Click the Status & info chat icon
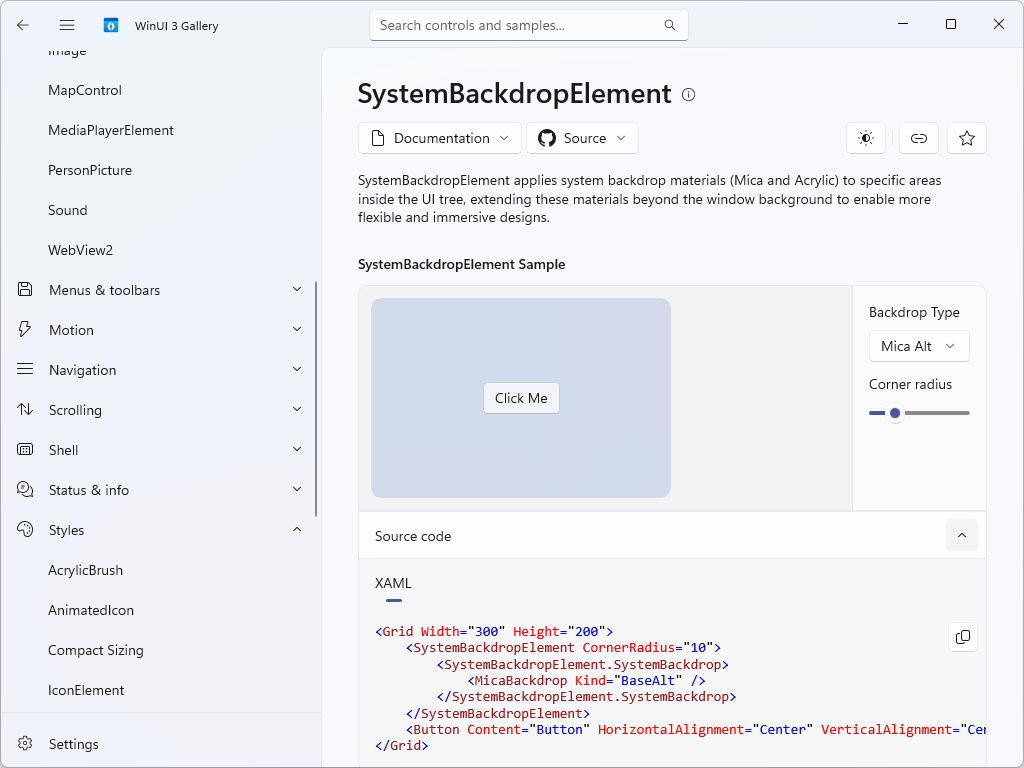 tap(25, 489)
